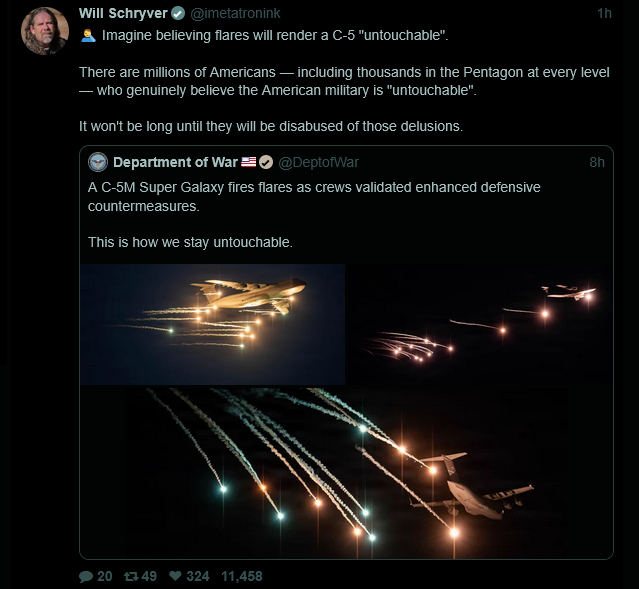Click the facepalm emoji in the tweet
Screen dimensions: 639x589
point(88,36)
